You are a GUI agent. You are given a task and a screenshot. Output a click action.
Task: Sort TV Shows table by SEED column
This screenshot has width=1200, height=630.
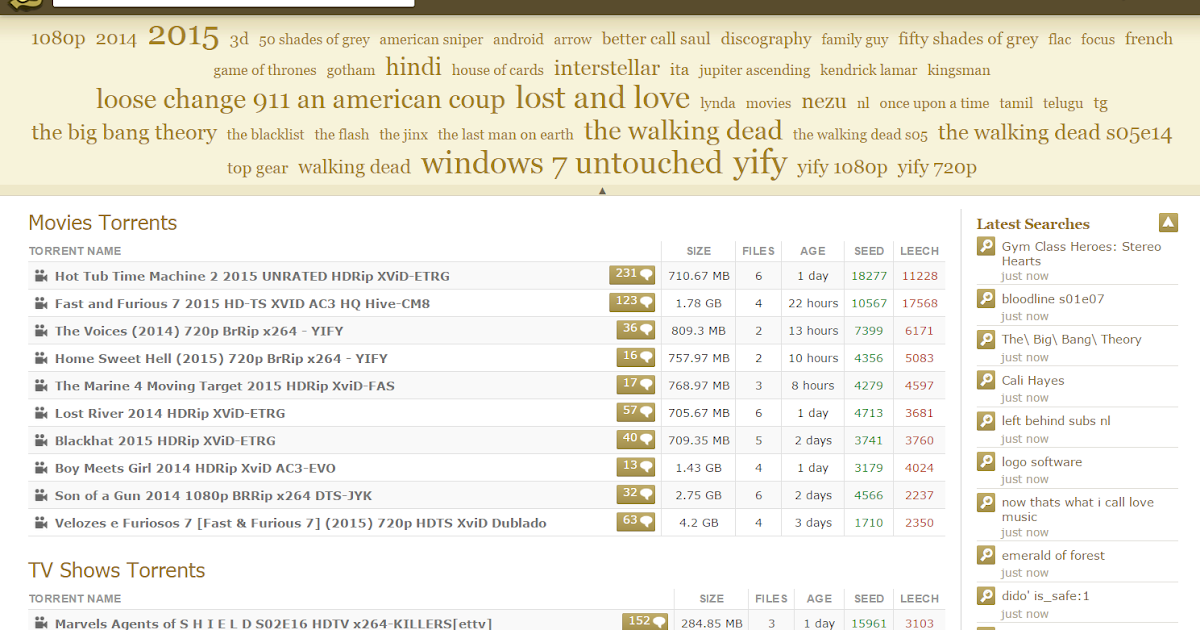click(x=869, y=598)
